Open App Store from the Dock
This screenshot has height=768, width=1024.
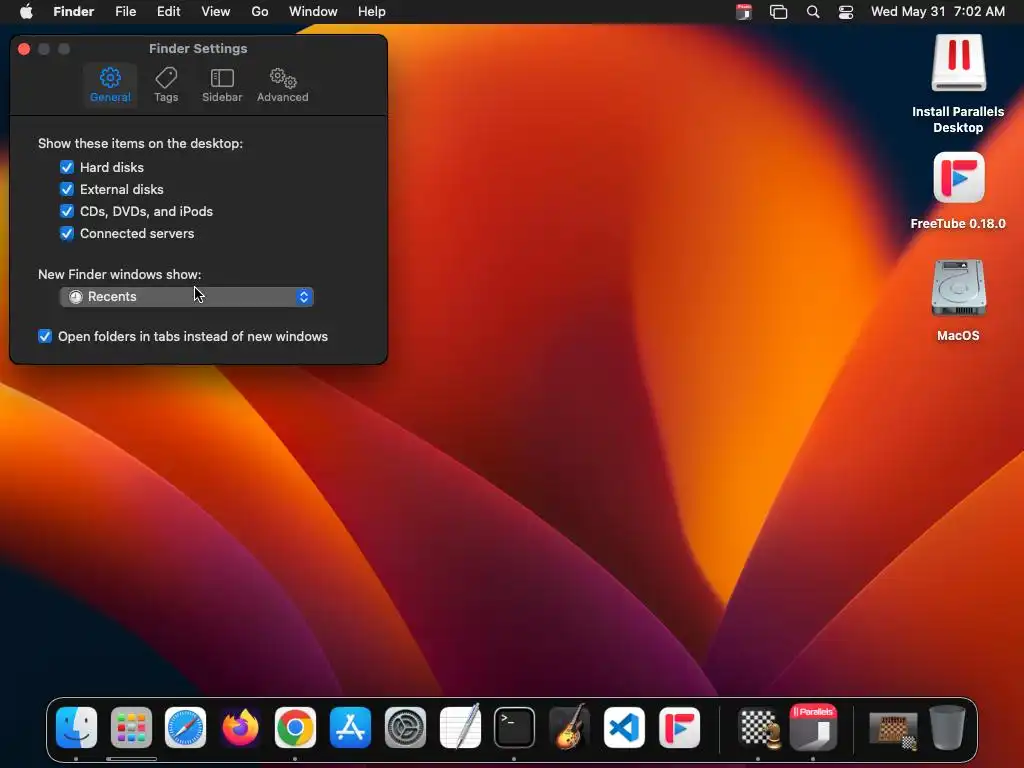(351, 728)
